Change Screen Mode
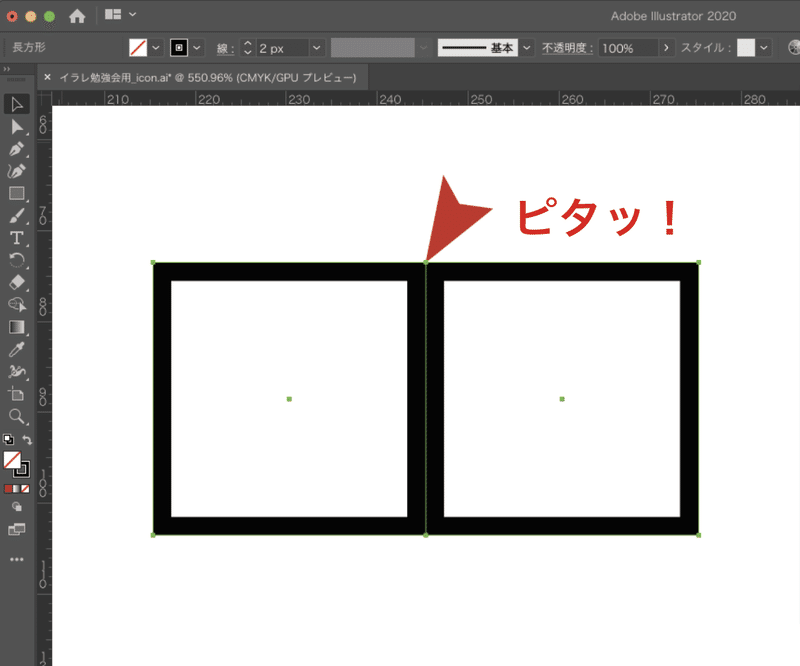 point(17,529)
